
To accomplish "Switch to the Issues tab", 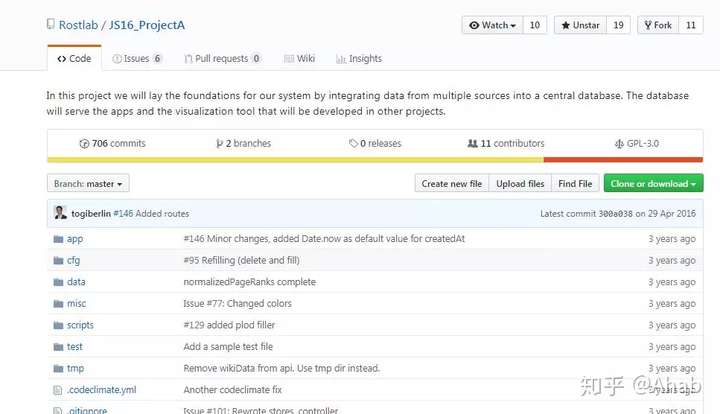I will click(137, 58).
